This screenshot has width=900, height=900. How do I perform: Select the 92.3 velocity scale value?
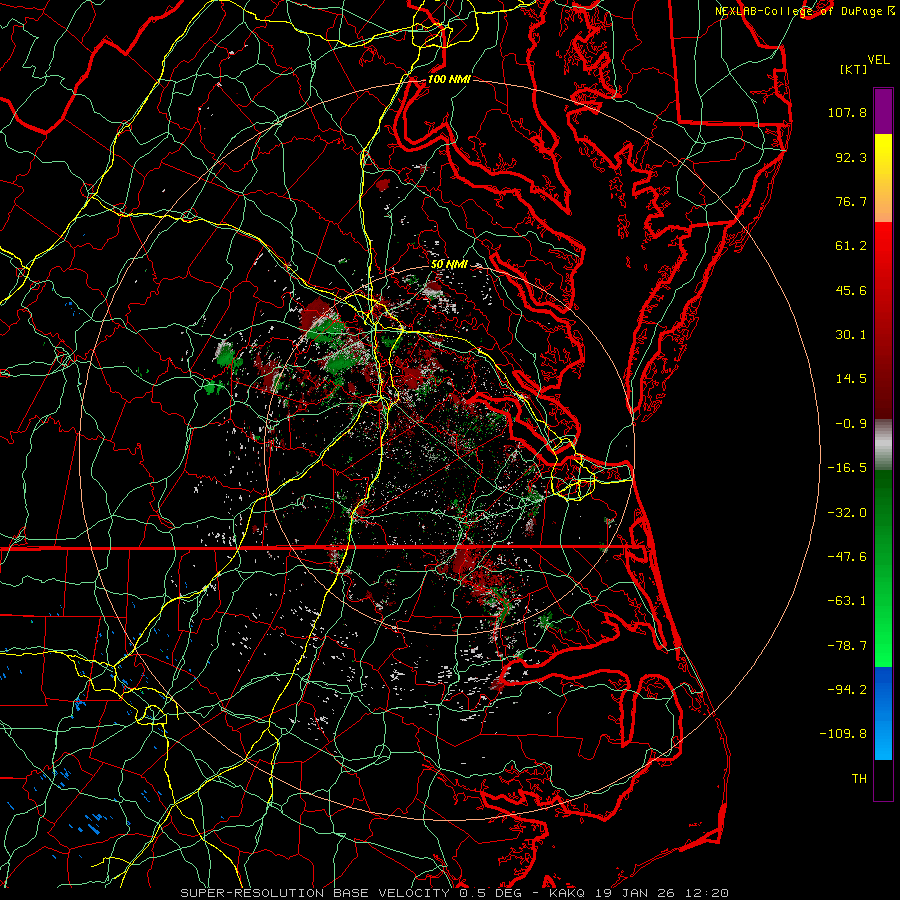[851, 157]
